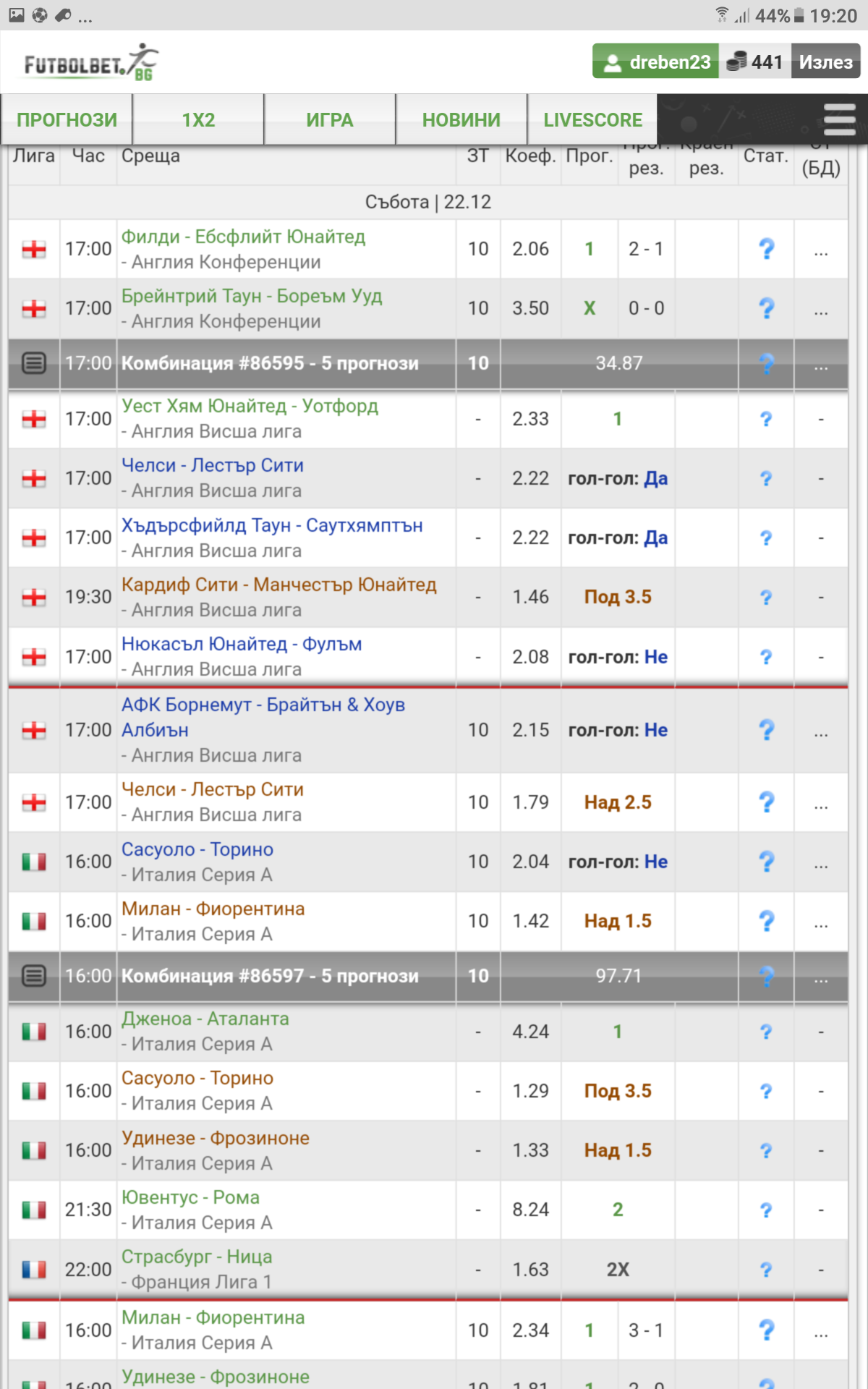868x1389 pixels.
Task: Open the LIVESCORE tab
Action: coord(592,120)
